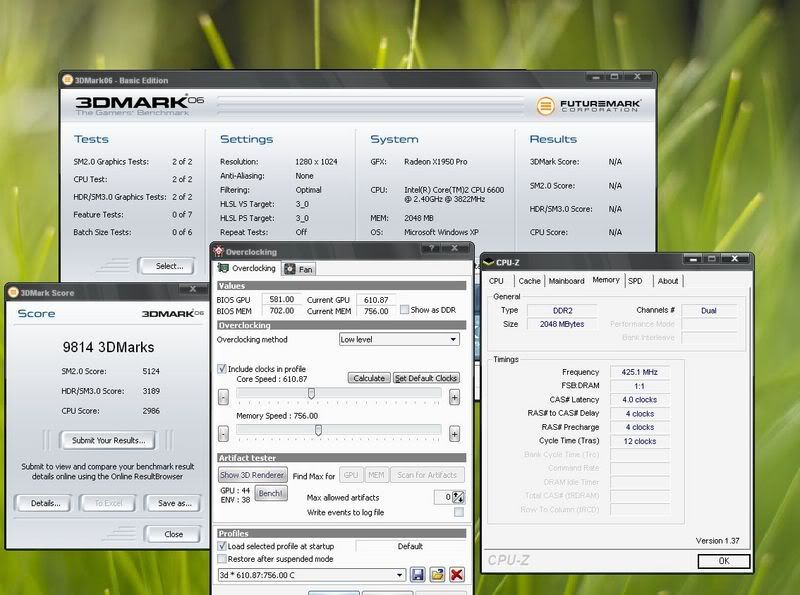Click the Futuremark Corporation logo
The width and height of the screenshot is (800, 595).
[588, 106]
